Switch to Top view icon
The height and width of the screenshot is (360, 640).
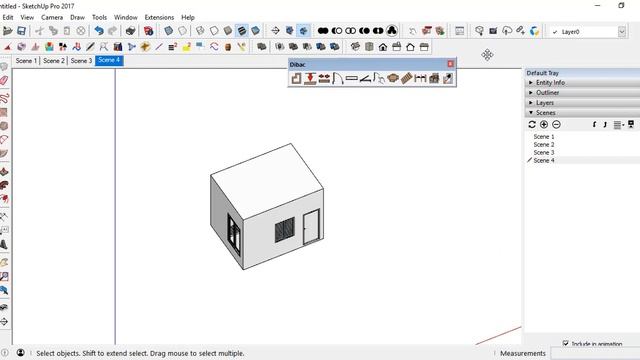[369, 47]
